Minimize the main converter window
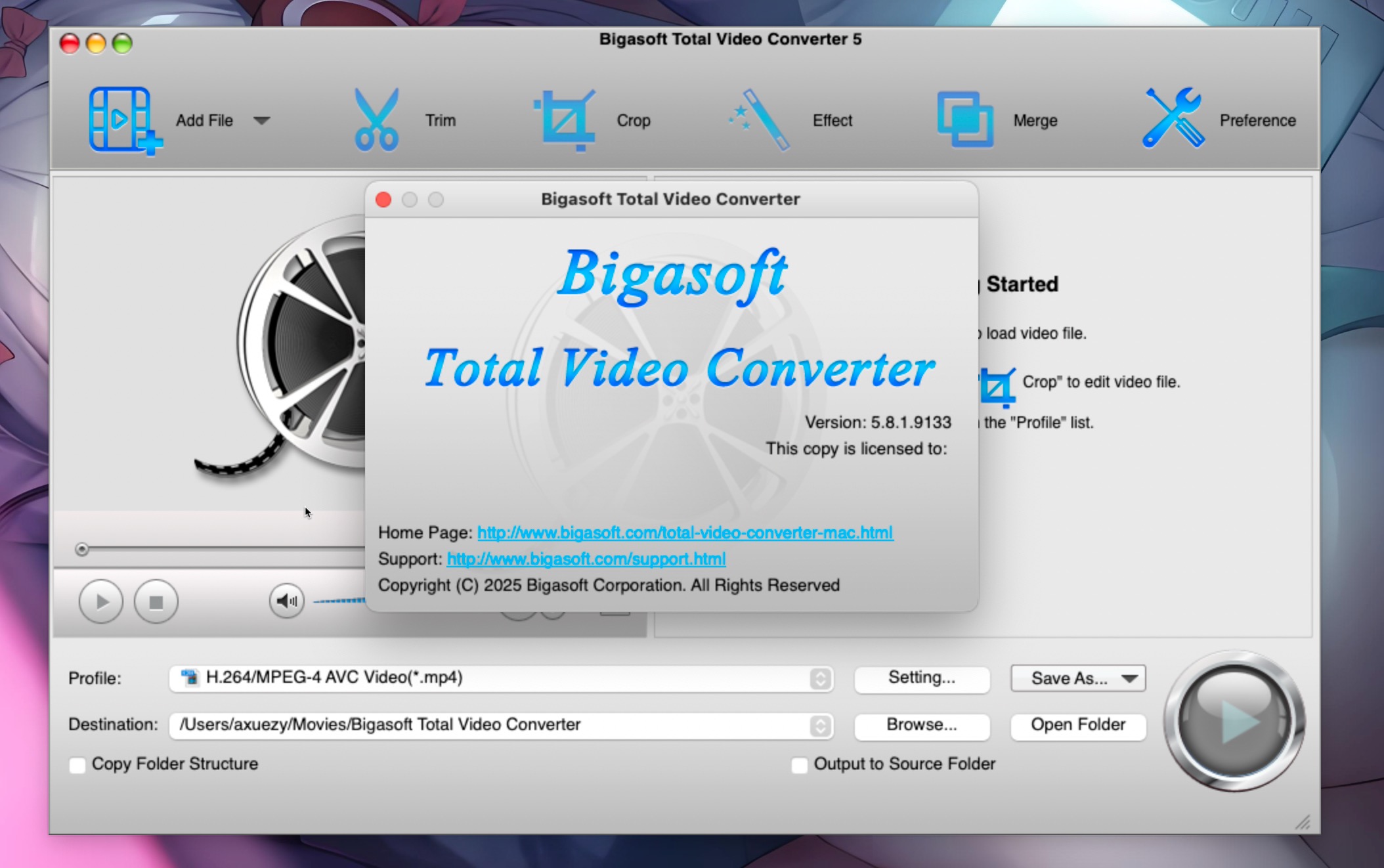 click(96, 44)
